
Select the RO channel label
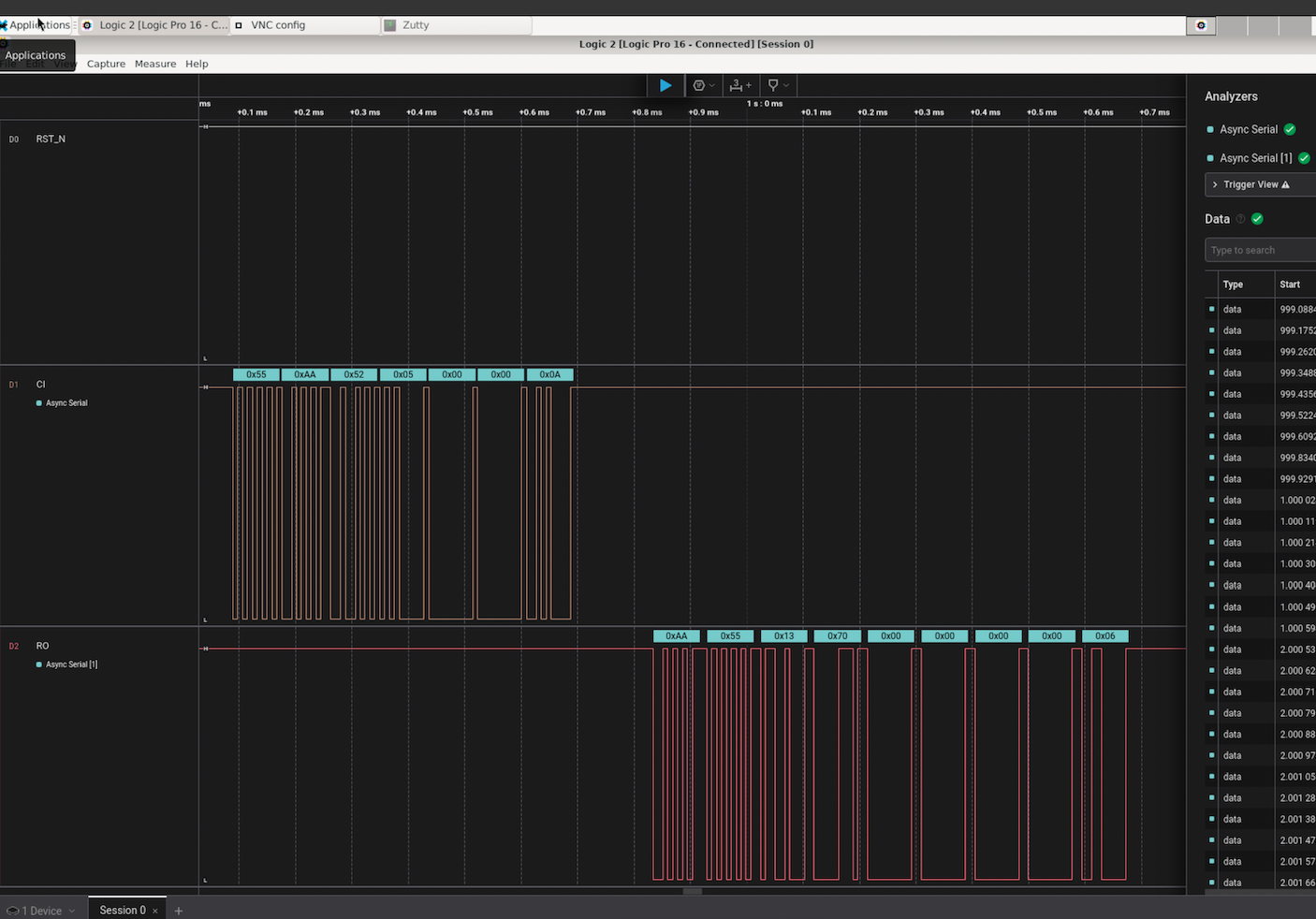click(42, 646)
